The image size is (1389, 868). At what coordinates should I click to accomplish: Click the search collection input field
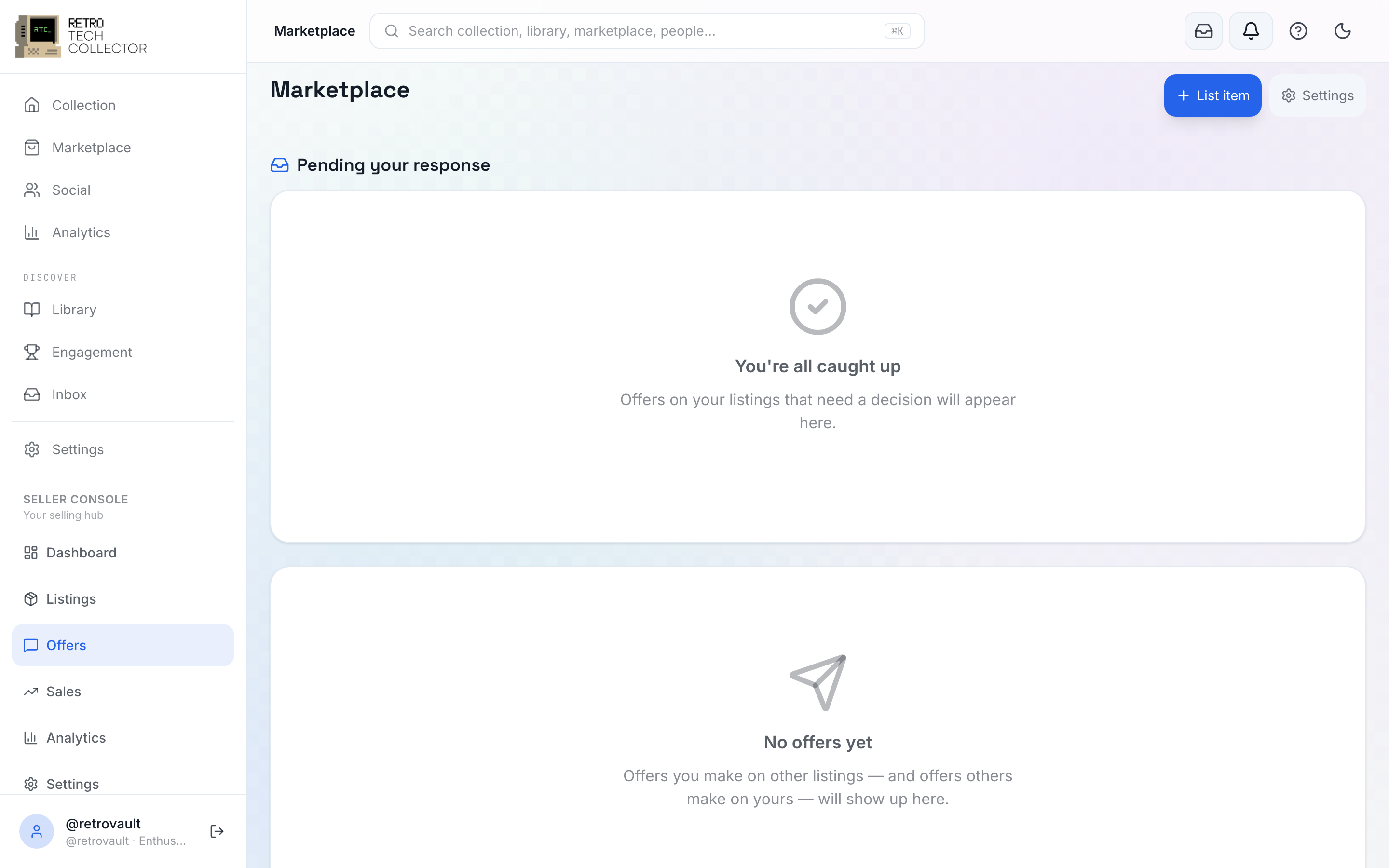[x=647, y=31]
